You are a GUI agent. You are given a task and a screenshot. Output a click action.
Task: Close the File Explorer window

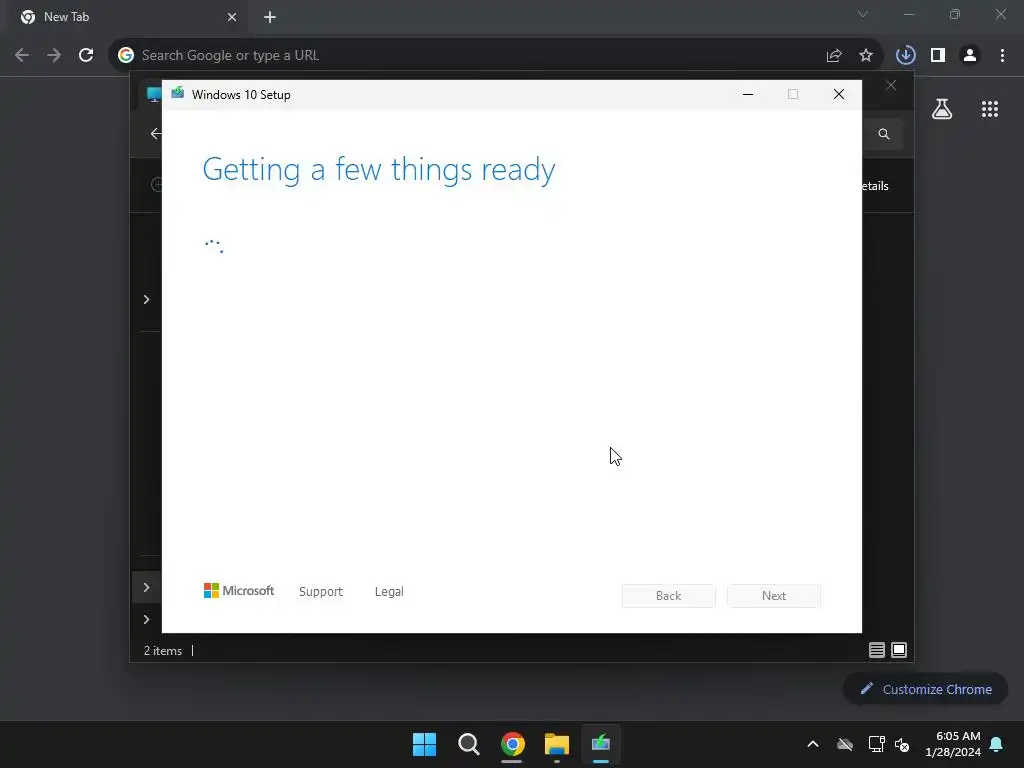[x=891, y=86]
